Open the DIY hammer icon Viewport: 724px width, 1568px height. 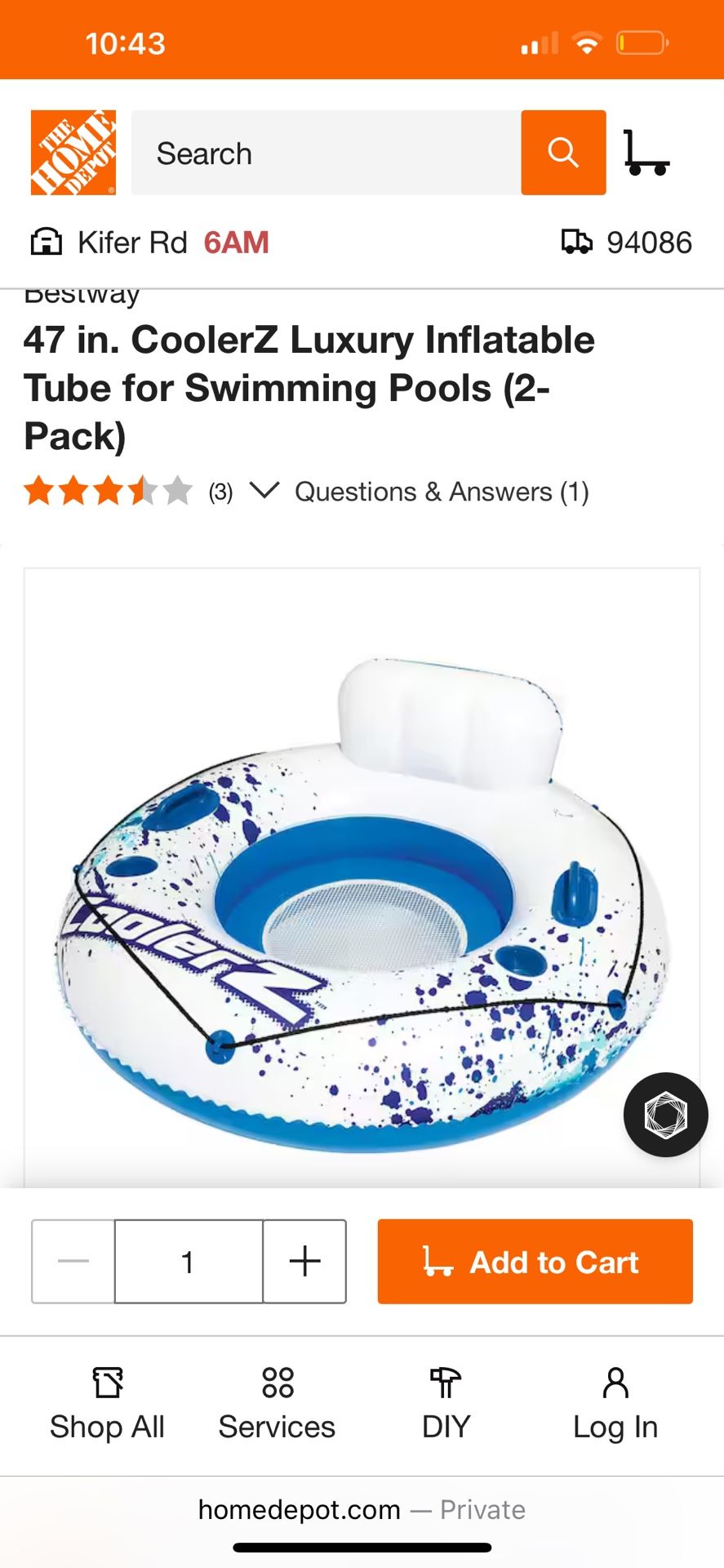446,1383
